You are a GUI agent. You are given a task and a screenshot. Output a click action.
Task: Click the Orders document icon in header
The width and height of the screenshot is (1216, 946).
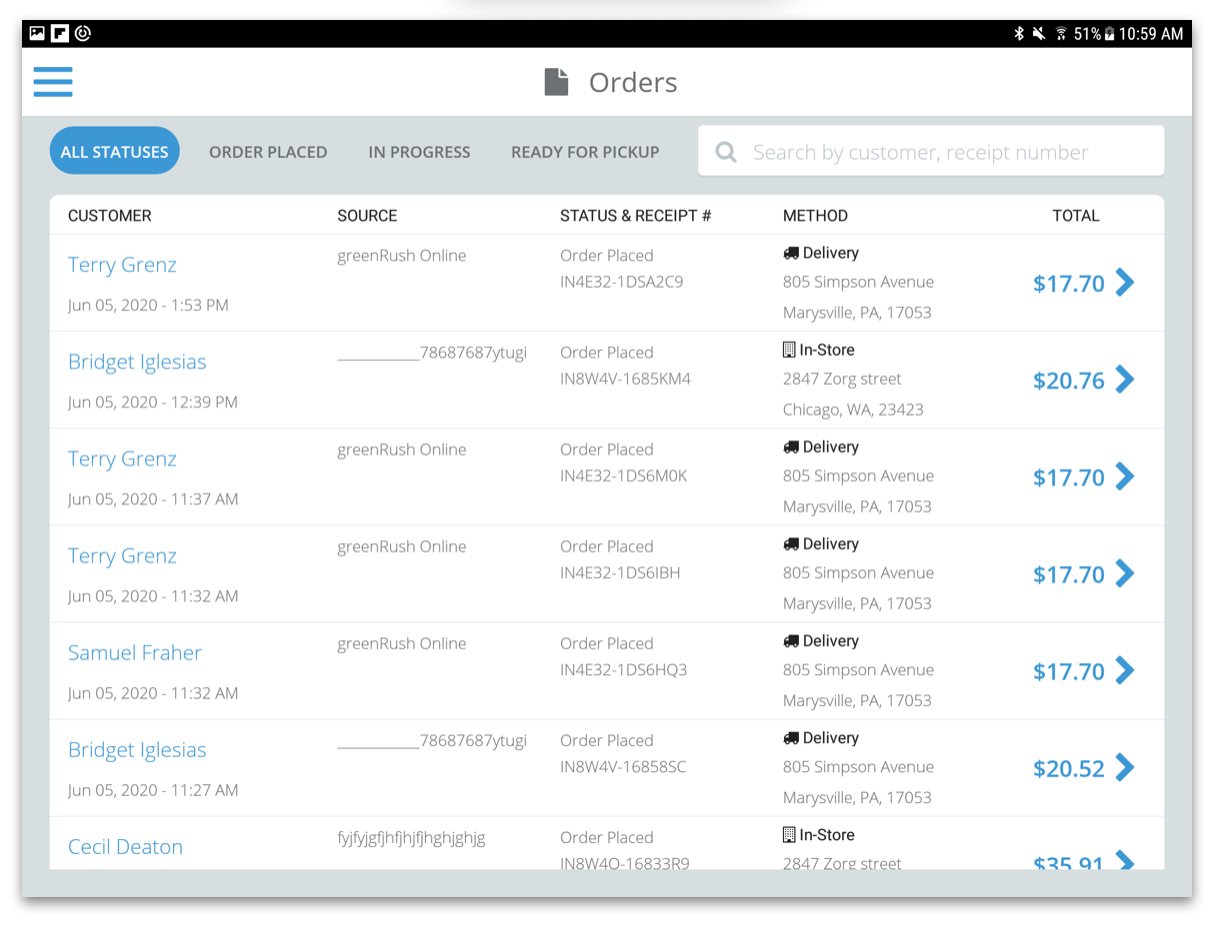click(556, 82)
